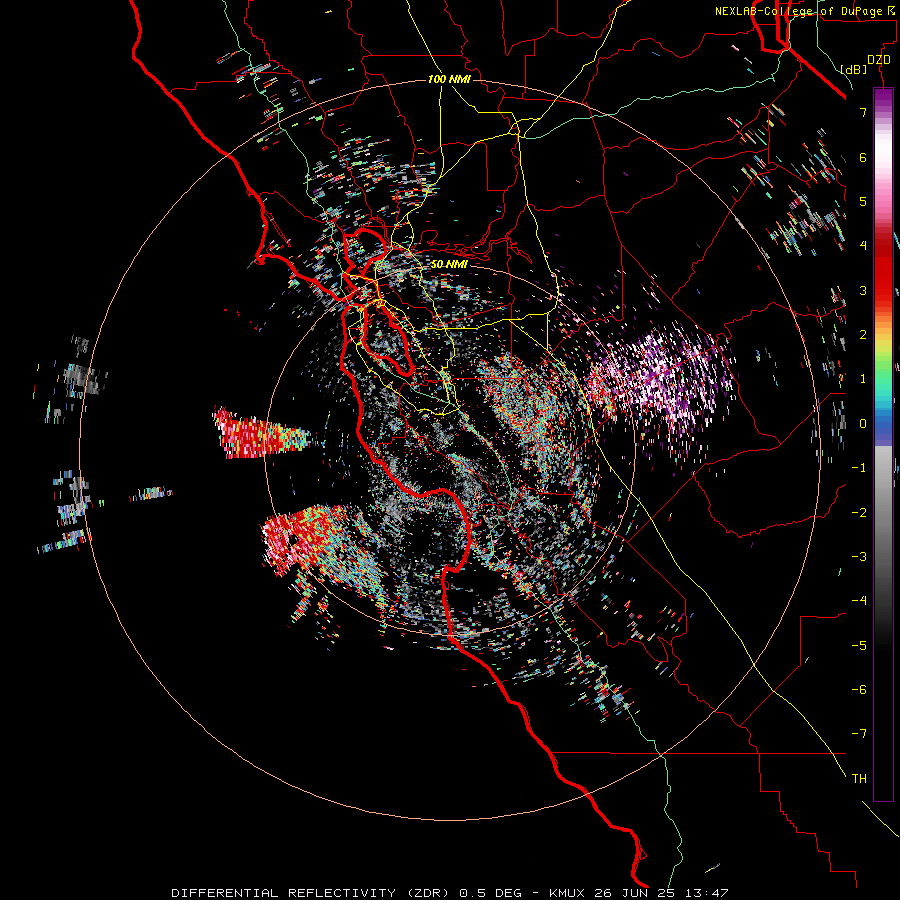Click the -7 value on color scale
This screenshot has height=900, width=900.
[x=859, y=734]
